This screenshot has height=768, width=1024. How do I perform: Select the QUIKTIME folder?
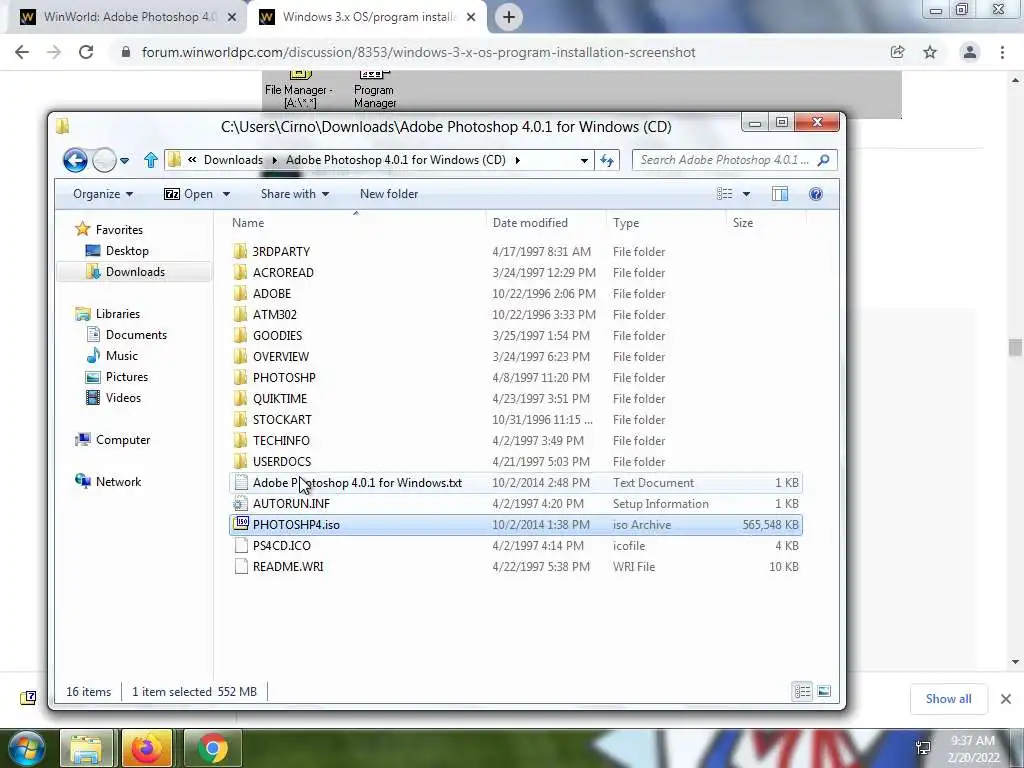pyautogui.click(x=280, y=398)
